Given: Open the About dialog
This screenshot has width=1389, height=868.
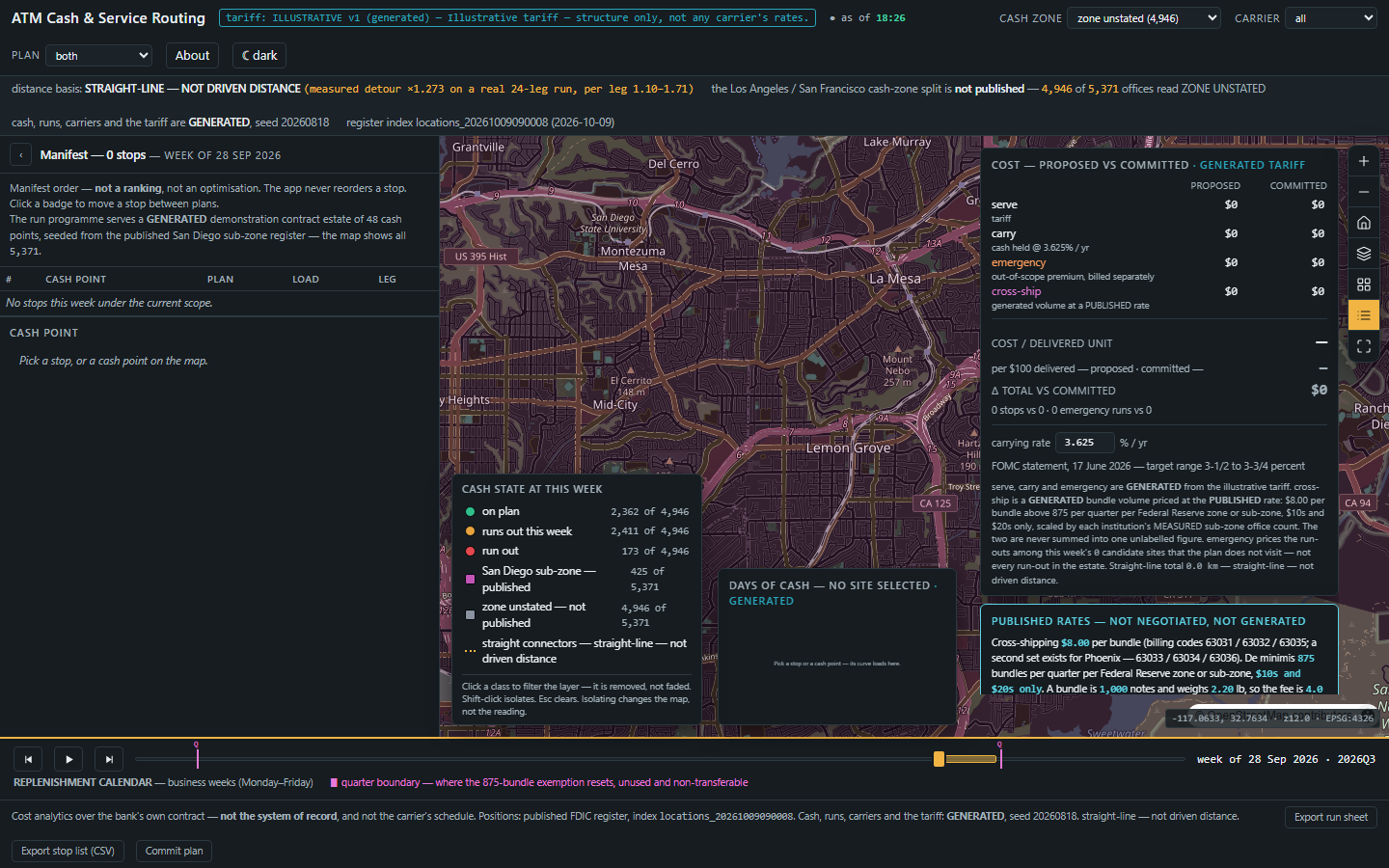Looking at the screenshot, I should (x=192, y=56).
